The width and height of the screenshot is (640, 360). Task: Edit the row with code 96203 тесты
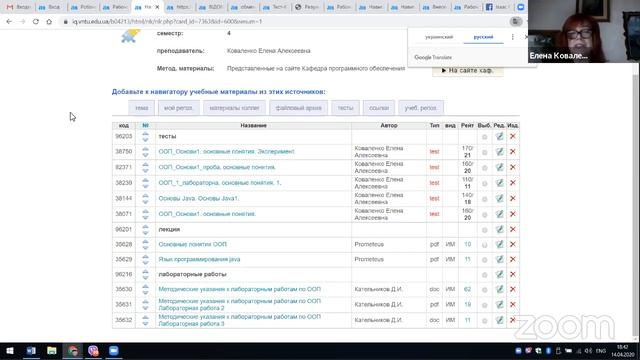point(500,137)
